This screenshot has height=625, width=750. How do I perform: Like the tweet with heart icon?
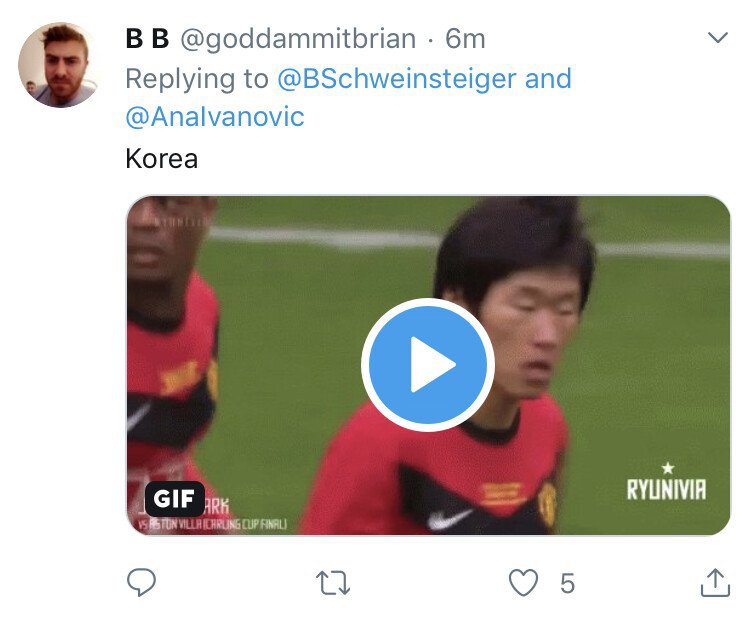point(523,582)
